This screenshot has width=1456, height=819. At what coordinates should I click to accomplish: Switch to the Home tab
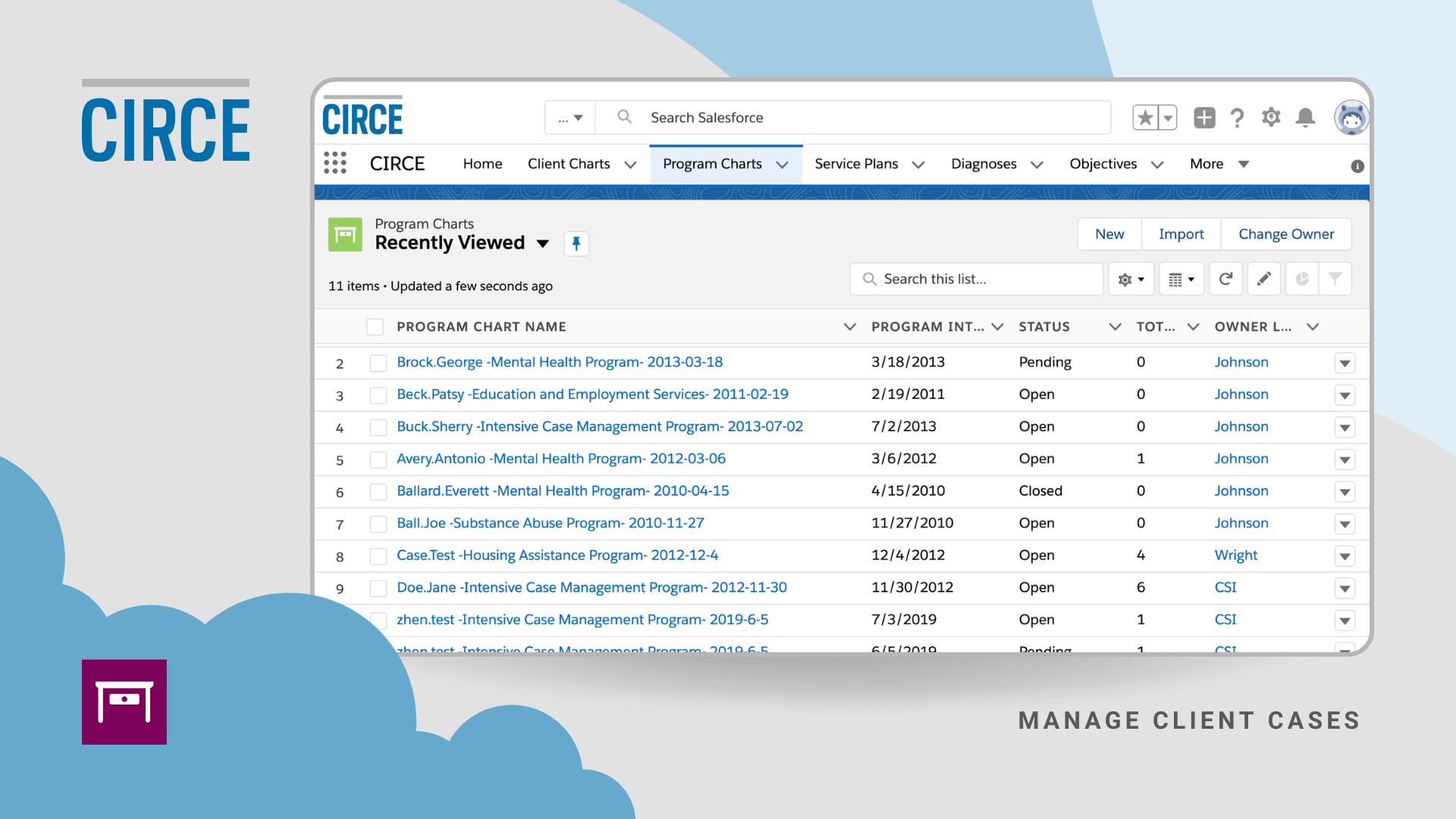(x=482, y=164)
